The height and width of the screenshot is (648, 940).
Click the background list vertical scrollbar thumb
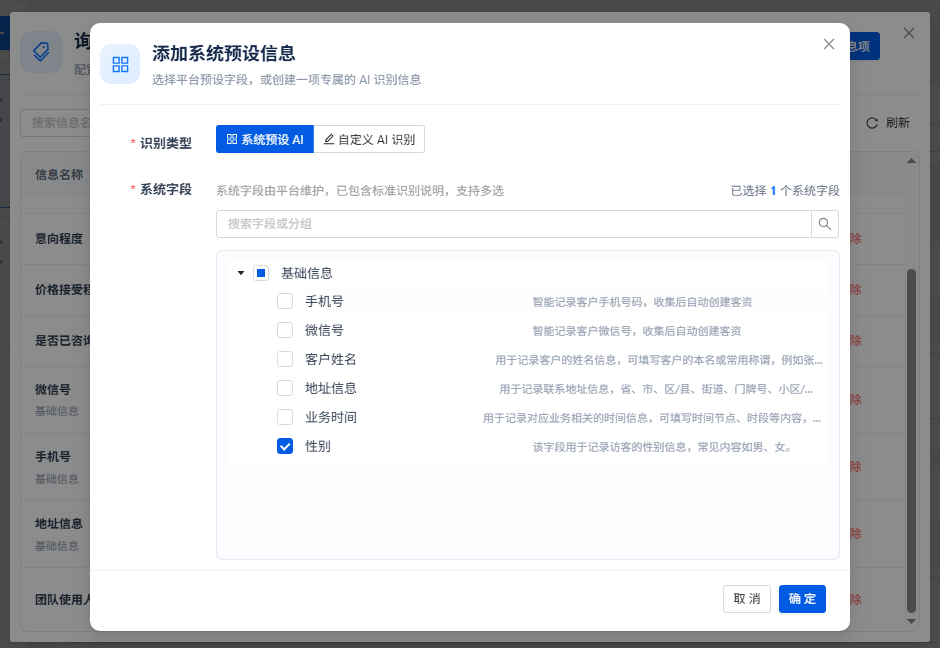click(x=911, y=441)
